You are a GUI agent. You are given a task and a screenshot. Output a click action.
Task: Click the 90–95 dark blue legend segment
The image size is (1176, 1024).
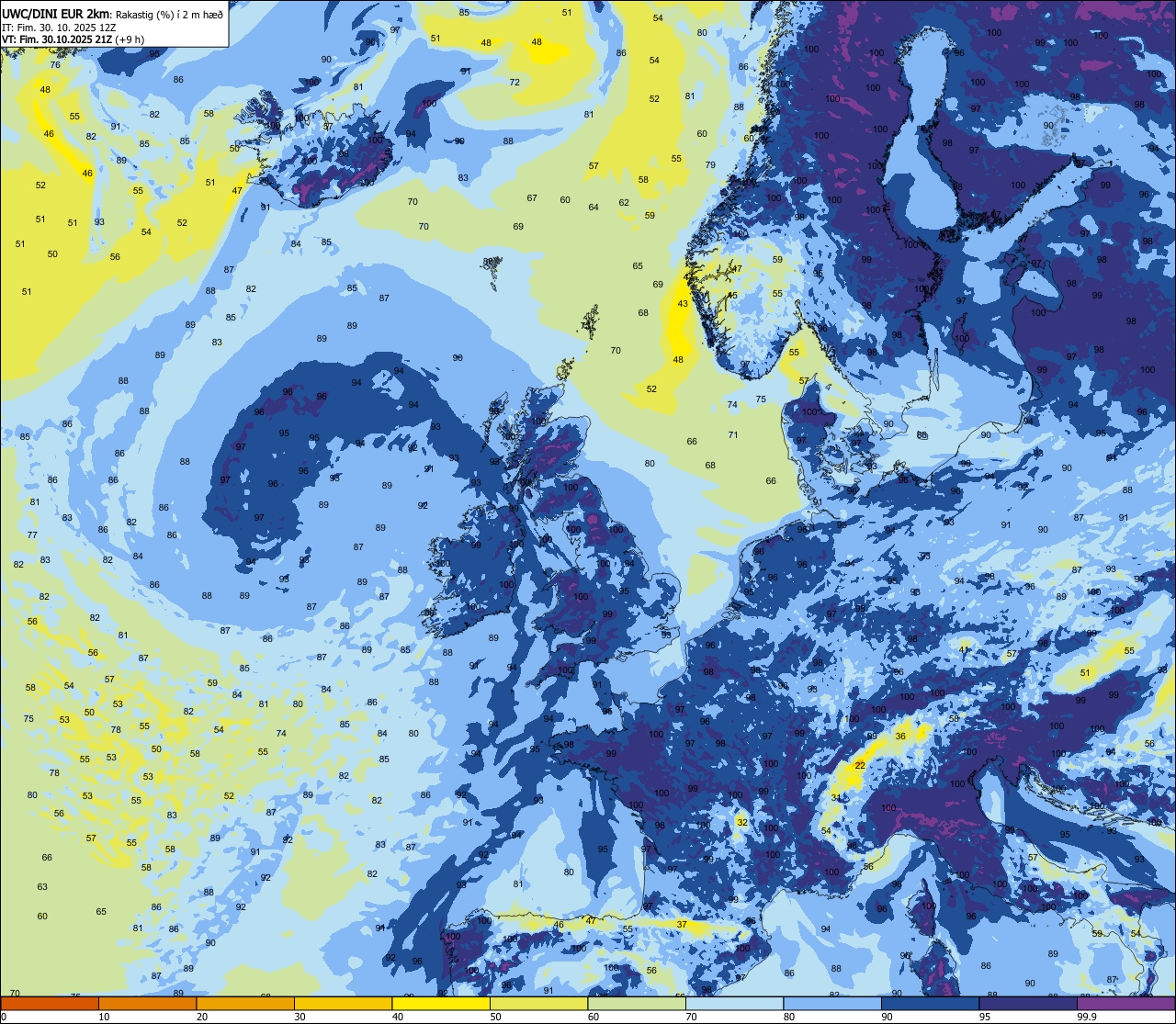(x=930, y=1004)
